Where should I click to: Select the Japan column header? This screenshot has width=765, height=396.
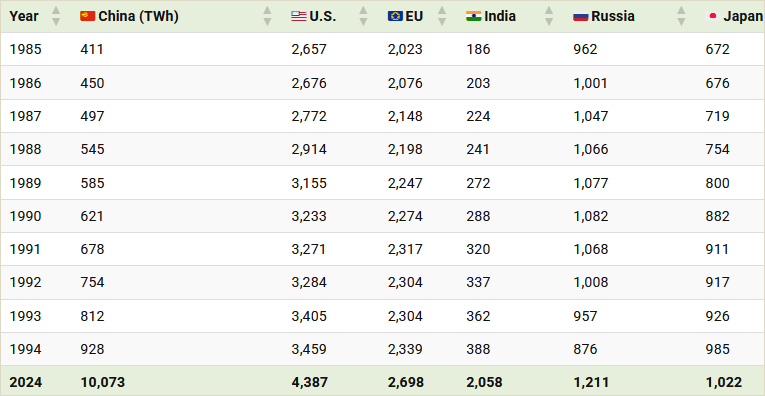click(x=743, y=16)
